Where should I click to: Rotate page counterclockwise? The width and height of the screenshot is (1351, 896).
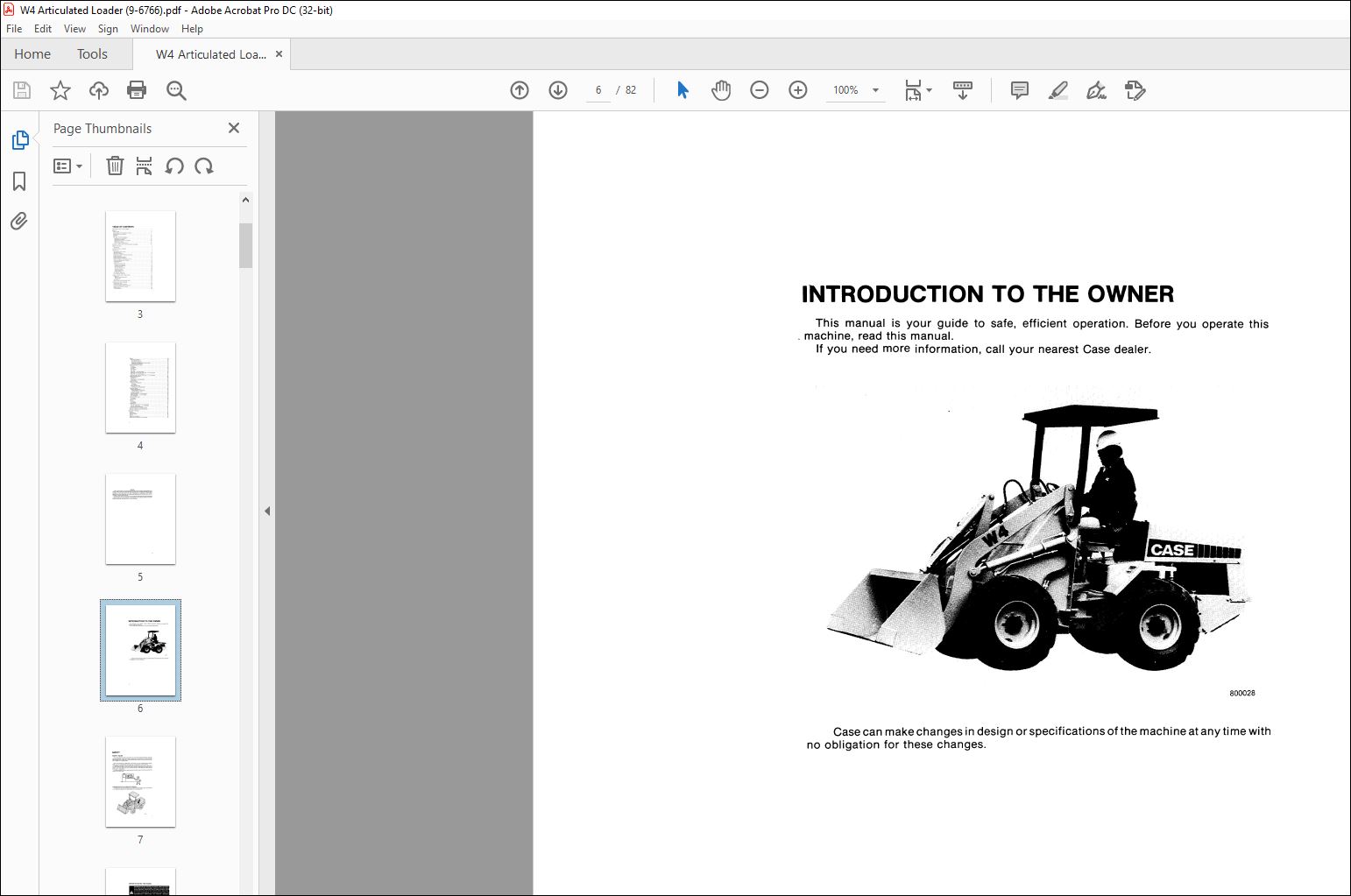click(x=174, y=166)
